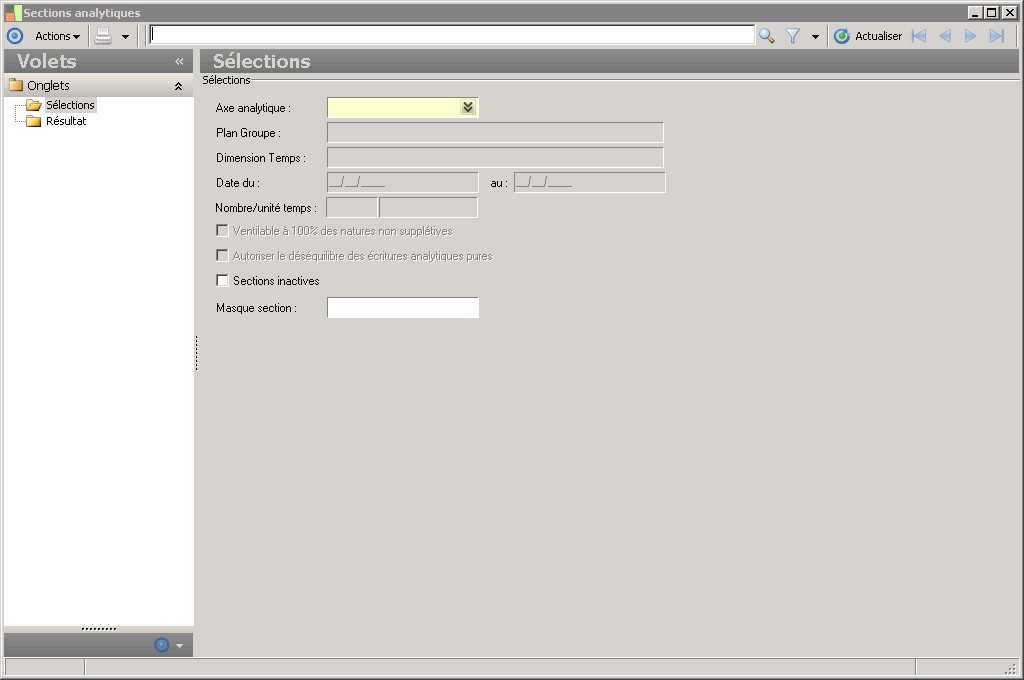The height and width of the screenshot is (680, 1024).
Task: Collapse the Volets panel with double chevron
Action: pos(179,61)
